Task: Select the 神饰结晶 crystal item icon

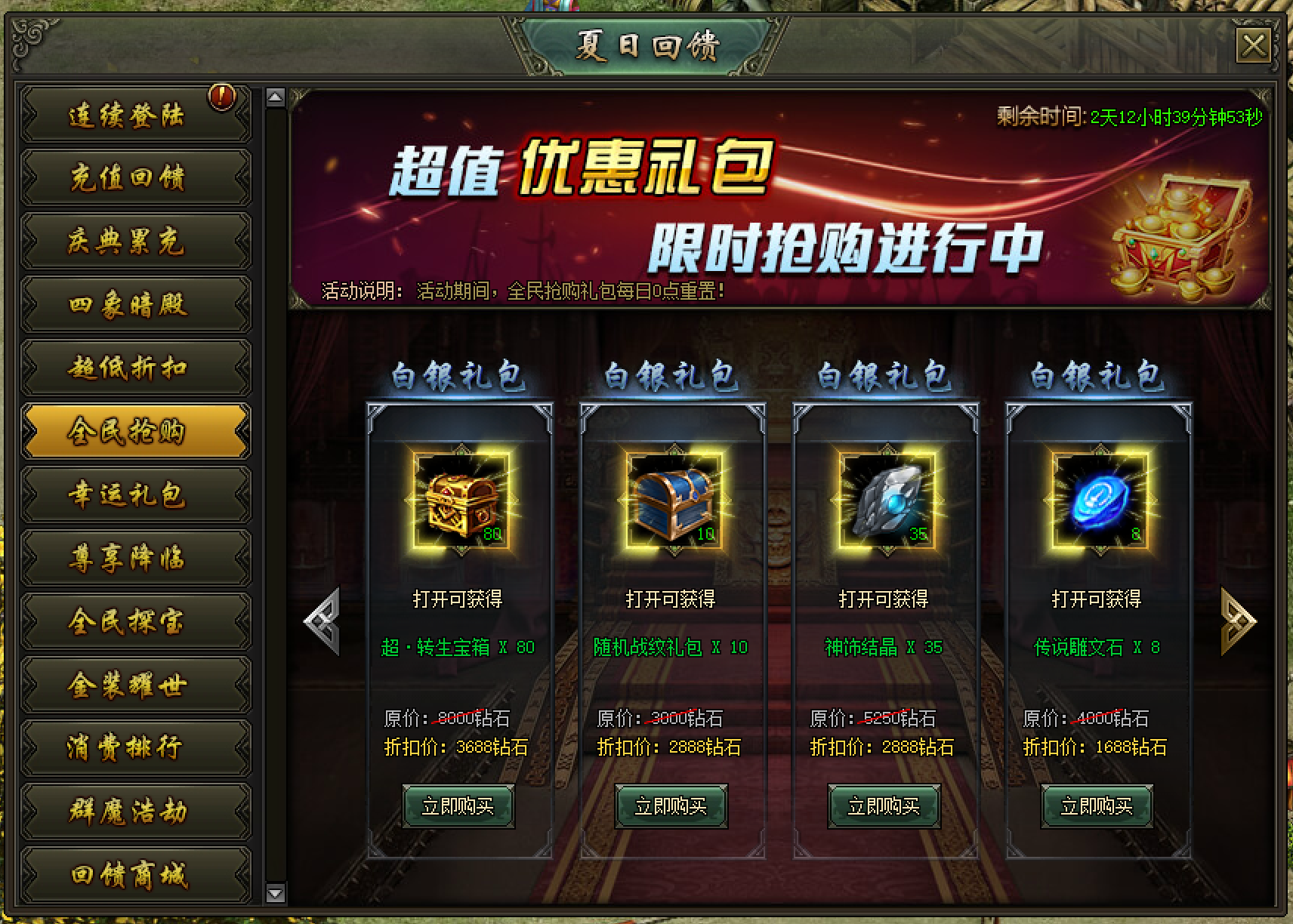Action: click(887, 500)
